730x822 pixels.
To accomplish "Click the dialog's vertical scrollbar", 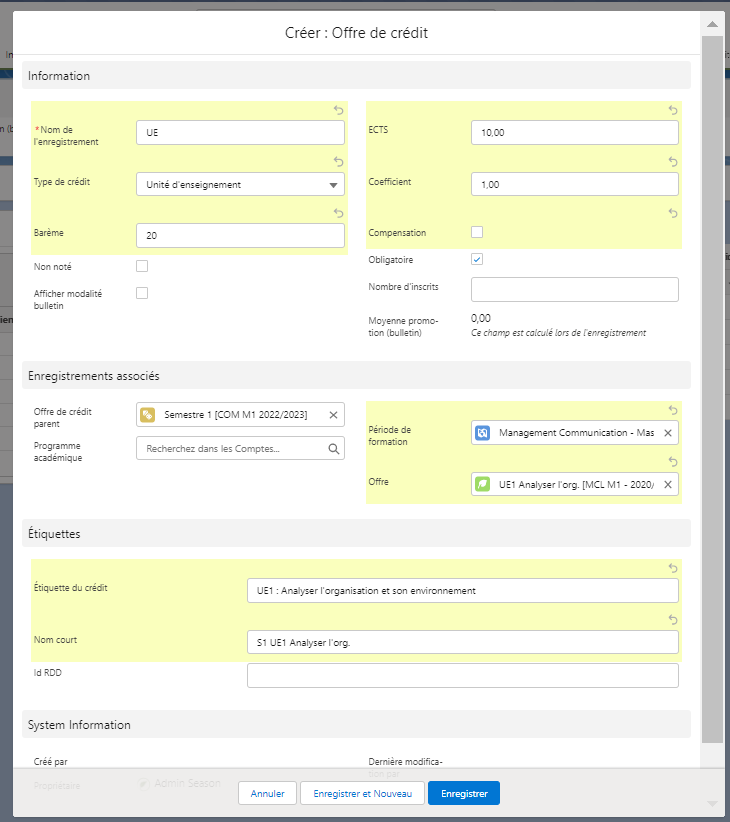I will [x=711, y=400].
